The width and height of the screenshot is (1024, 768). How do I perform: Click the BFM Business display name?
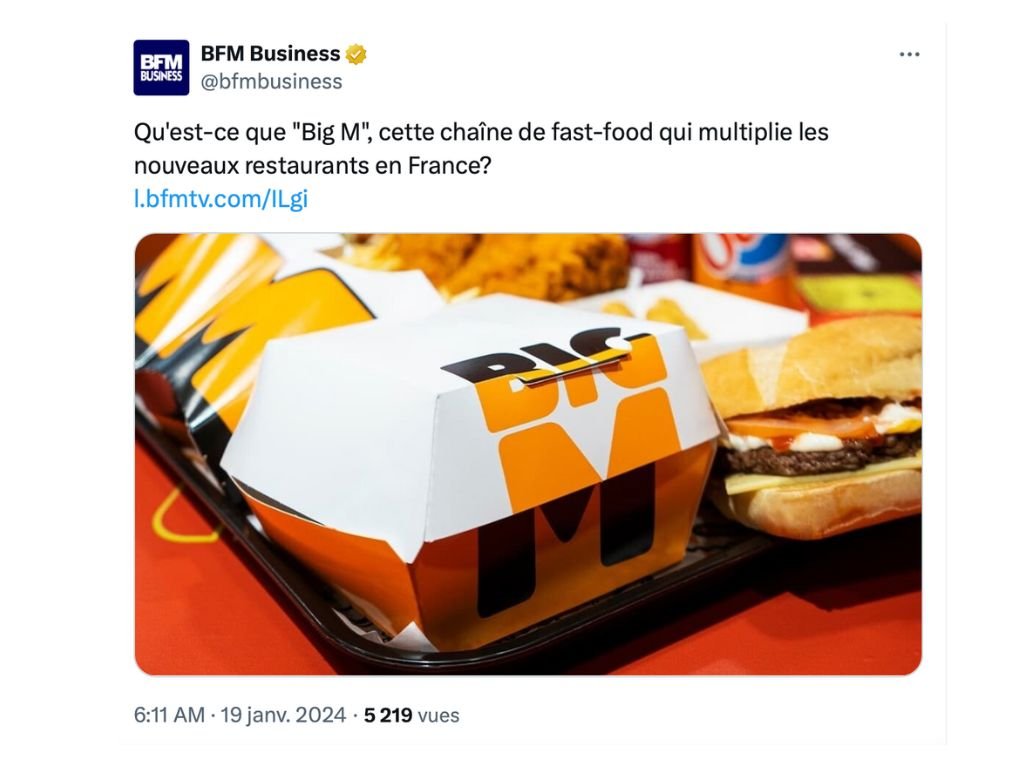[270, 54]
